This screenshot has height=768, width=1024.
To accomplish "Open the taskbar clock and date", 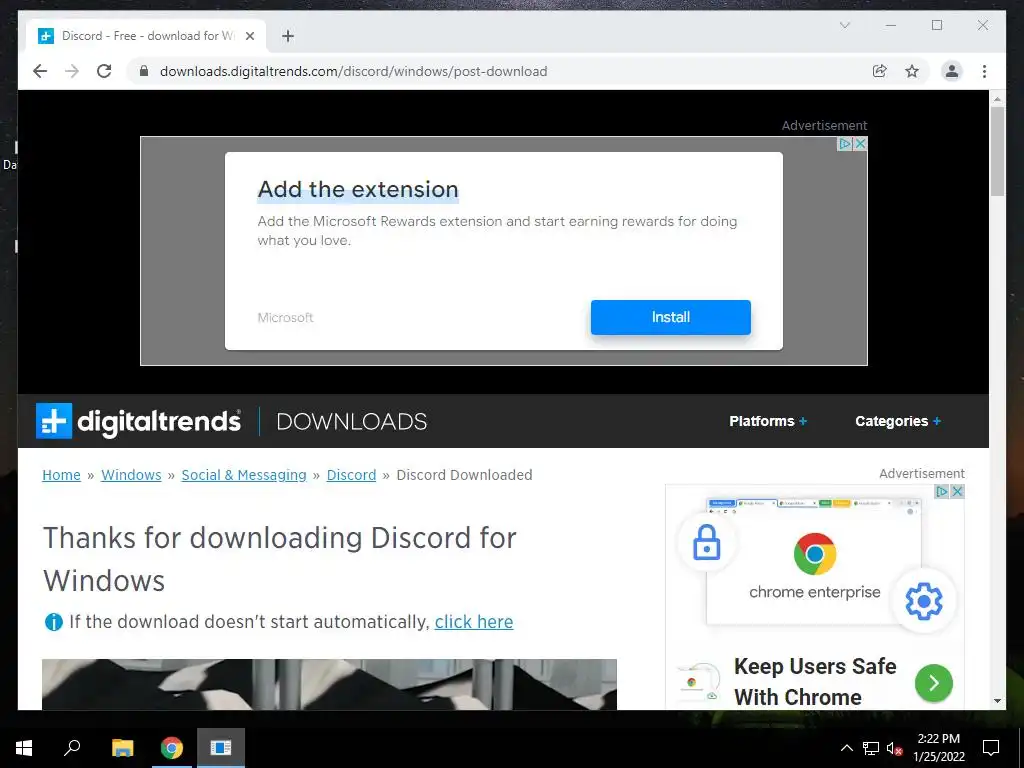I will coord(938,748).
